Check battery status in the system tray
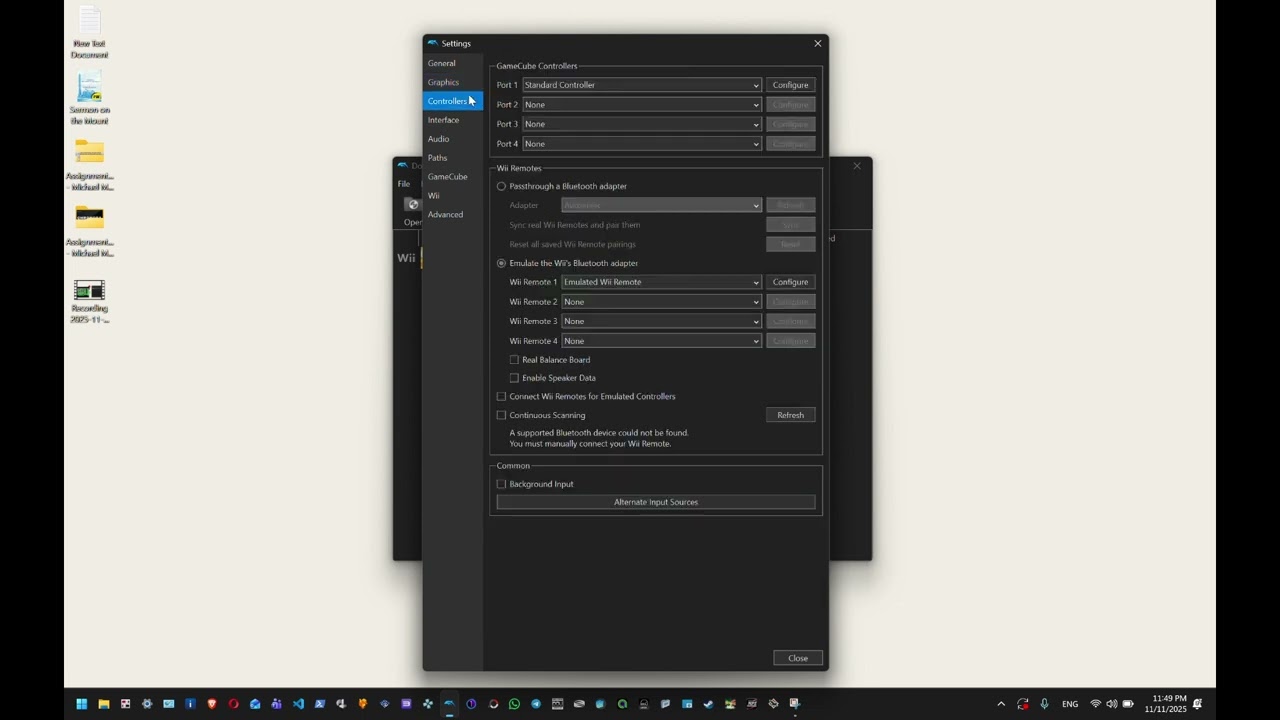This screenshot has width=1280, height=720. (x=1128, y=704)
